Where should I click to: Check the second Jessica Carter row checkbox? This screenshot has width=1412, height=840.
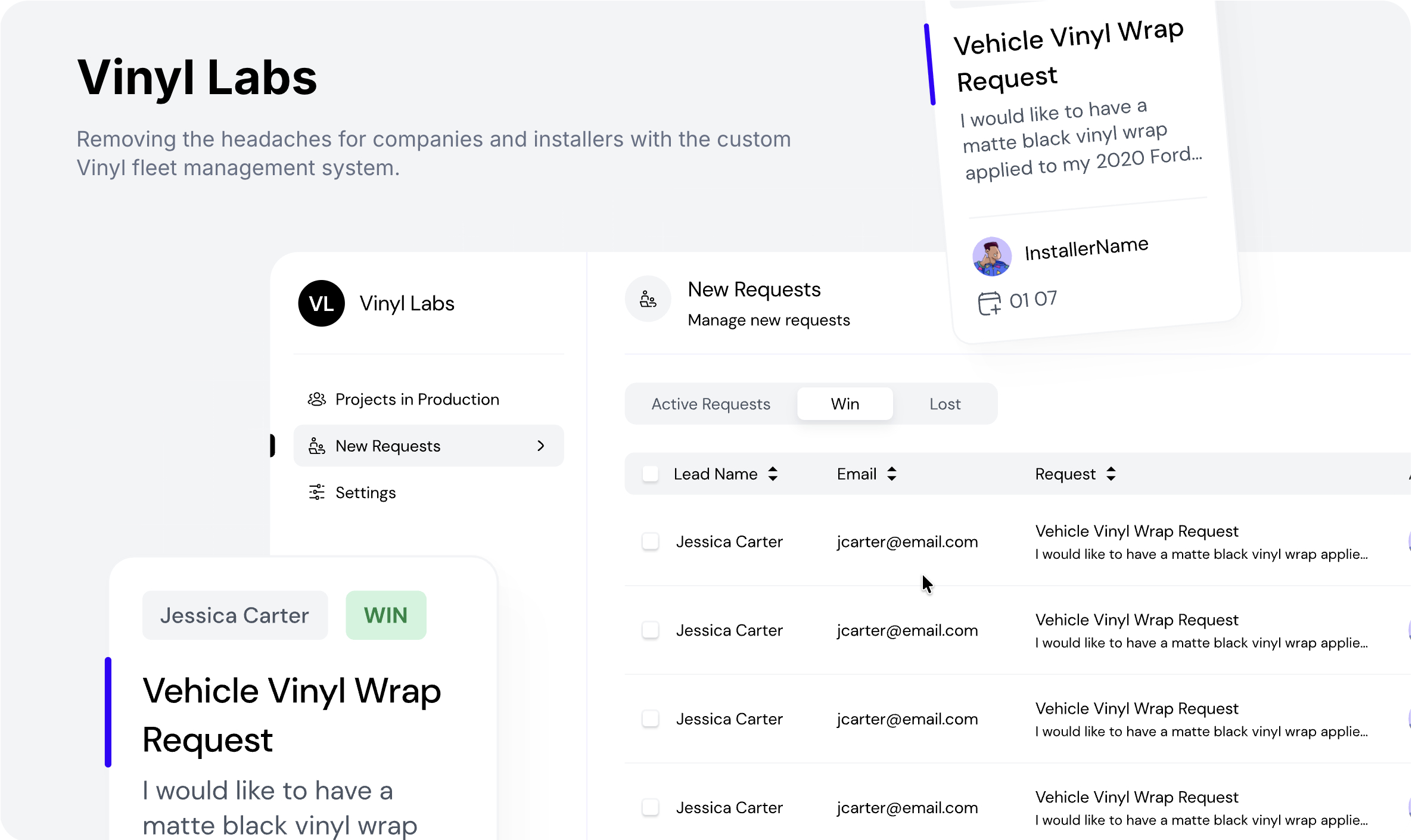point(650,630)
